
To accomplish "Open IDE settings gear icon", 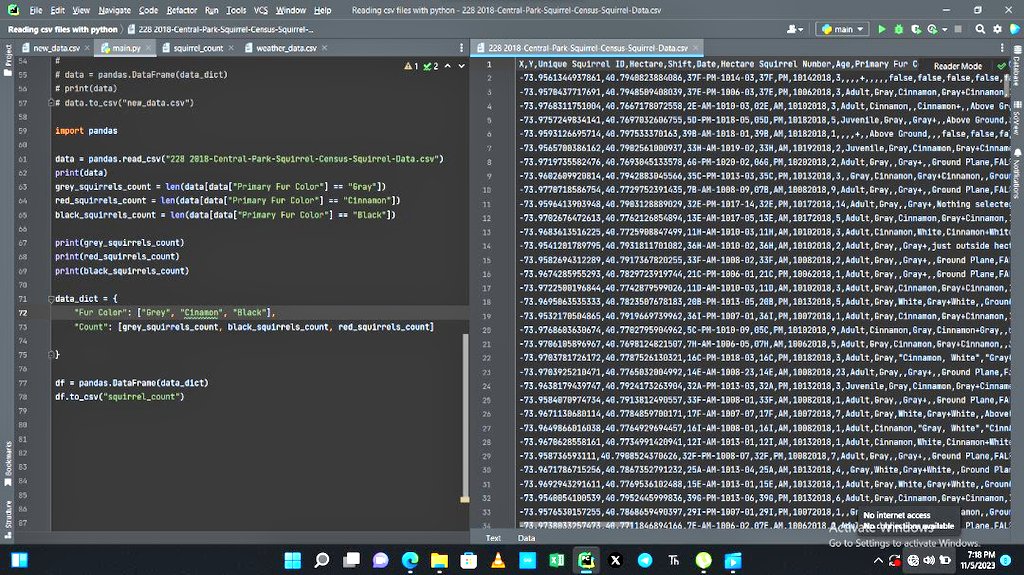I will click(x=997, y=29).
